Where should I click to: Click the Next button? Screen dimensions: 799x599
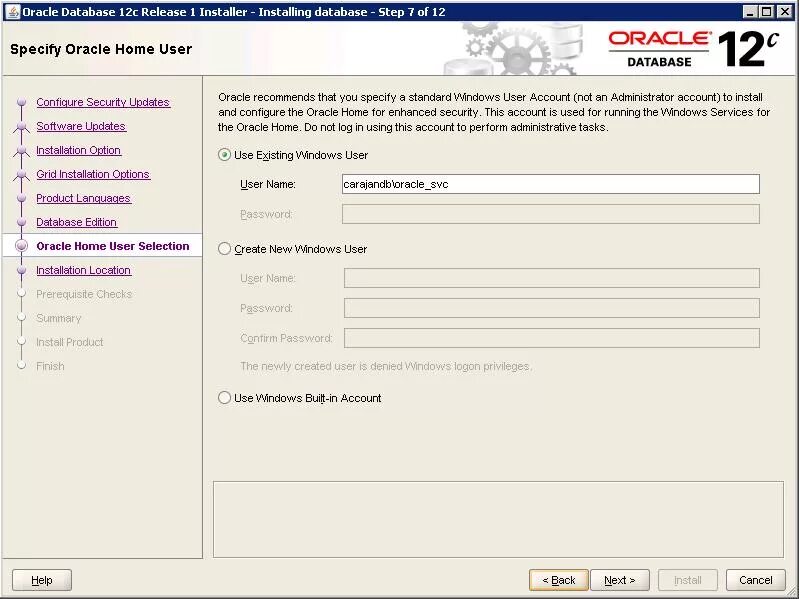620,580
